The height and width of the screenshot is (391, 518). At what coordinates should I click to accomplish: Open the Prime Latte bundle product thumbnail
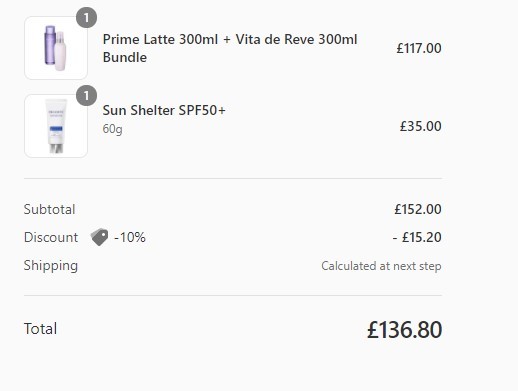(x=56, y=48)
